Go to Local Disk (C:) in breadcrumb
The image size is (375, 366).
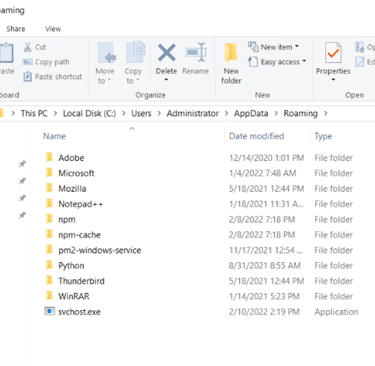pos(89,114)
